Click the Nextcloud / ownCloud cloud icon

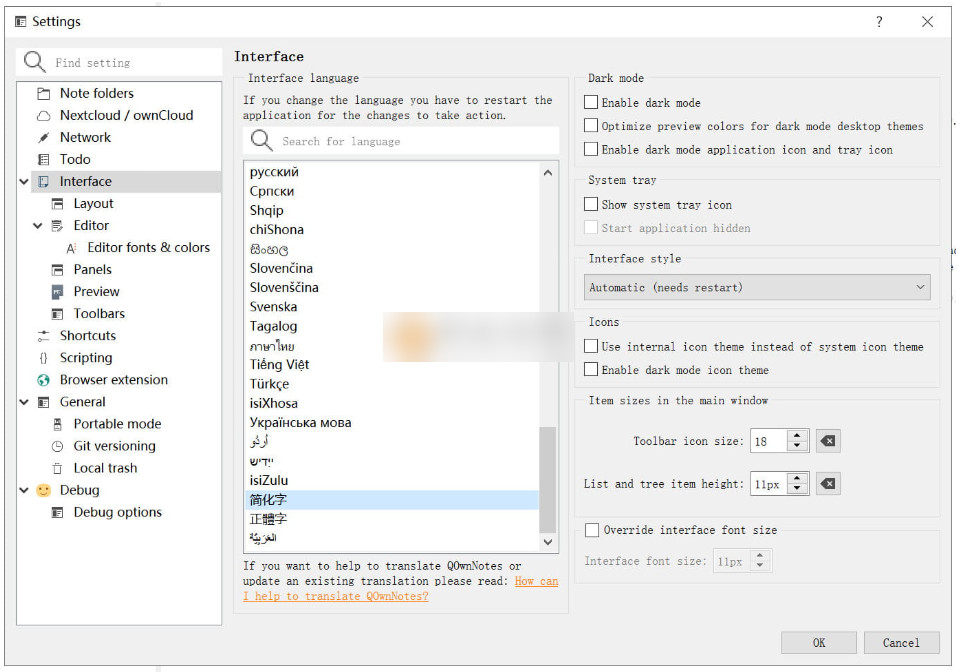tap(43, 116)
